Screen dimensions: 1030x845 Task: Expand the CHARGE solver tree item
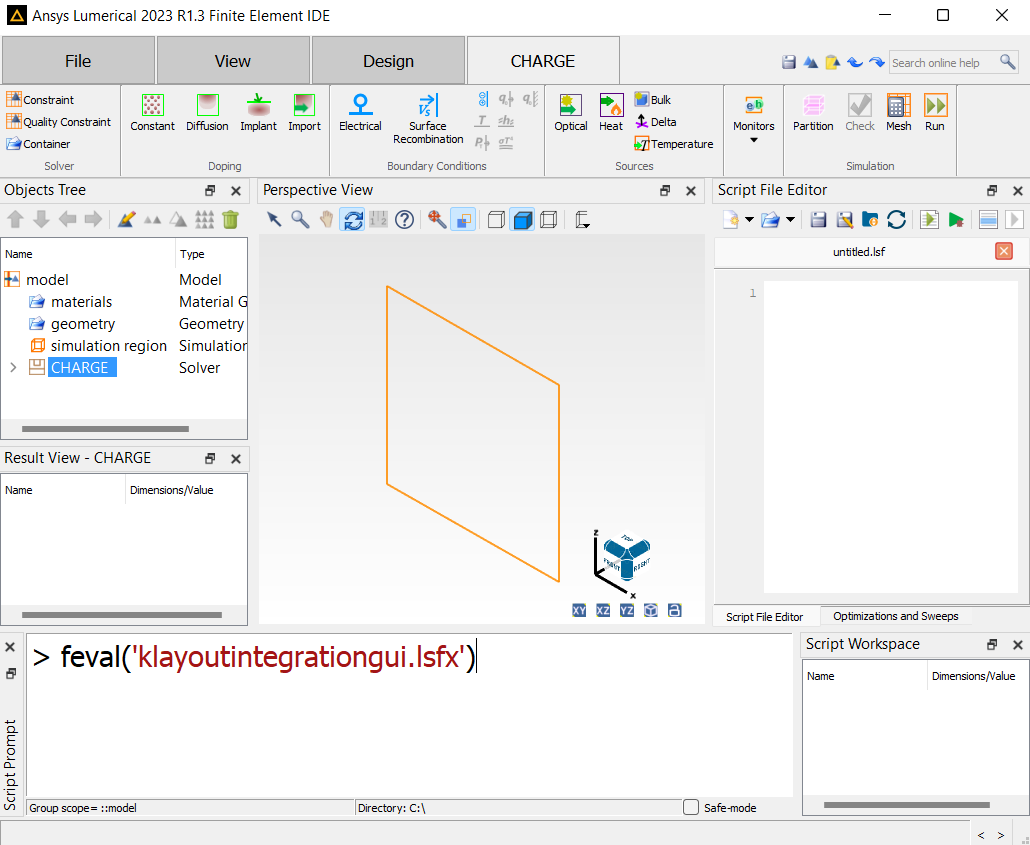click(11, 367)
